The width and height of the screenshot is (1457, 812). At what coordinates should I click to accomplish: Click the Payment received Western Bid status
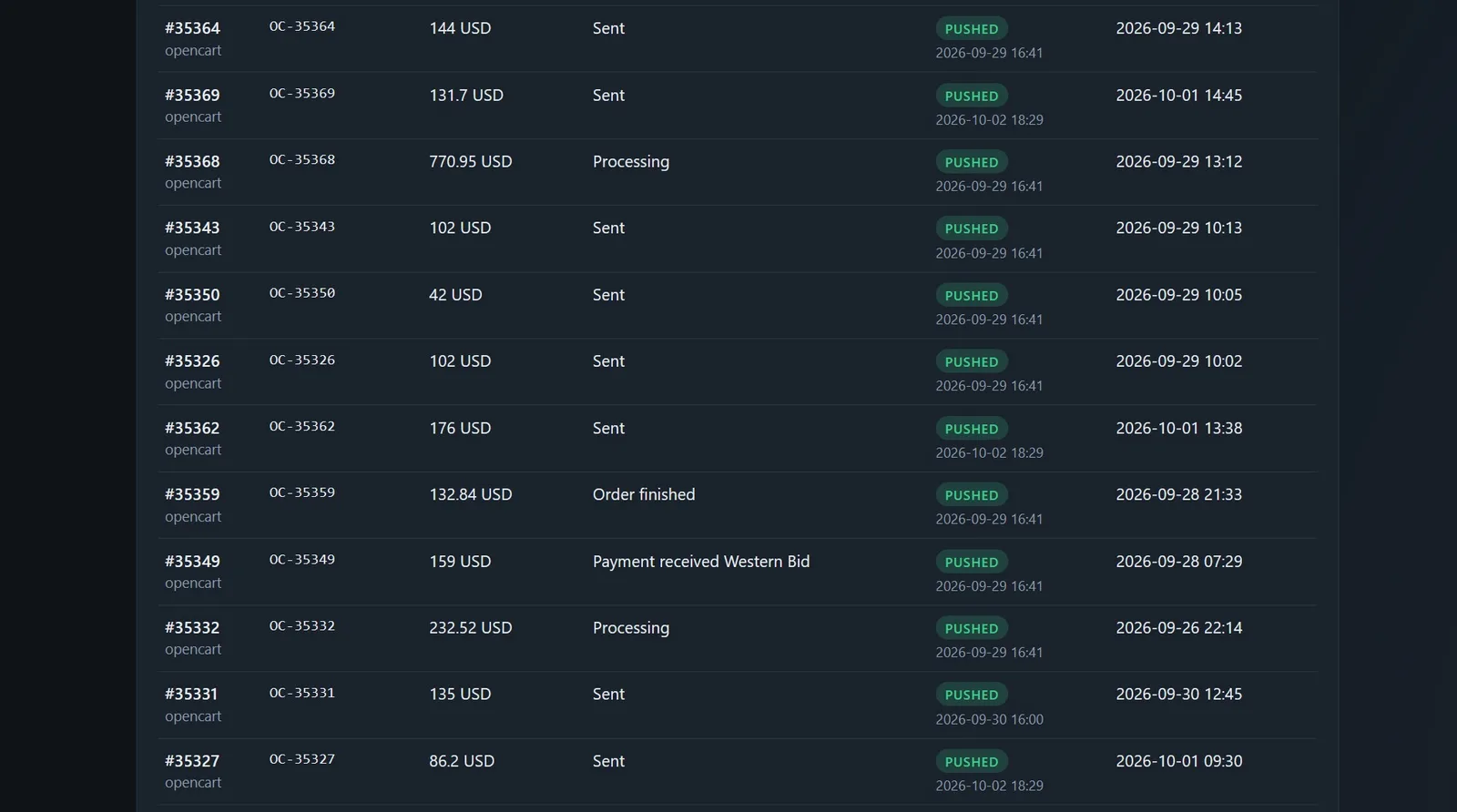701,562
